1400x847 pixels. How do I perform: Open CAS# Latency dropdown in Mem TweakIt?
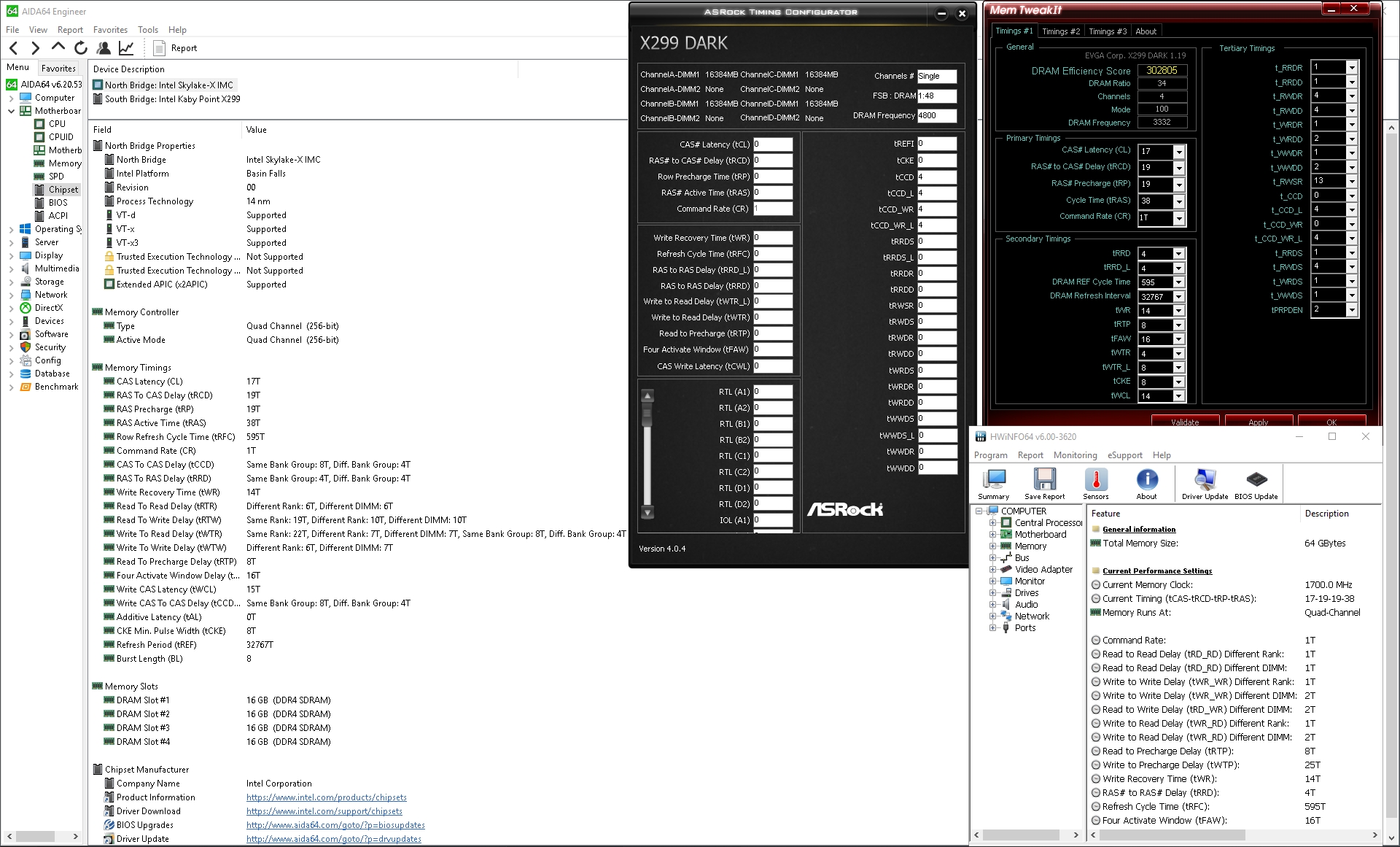(1179, 152)
